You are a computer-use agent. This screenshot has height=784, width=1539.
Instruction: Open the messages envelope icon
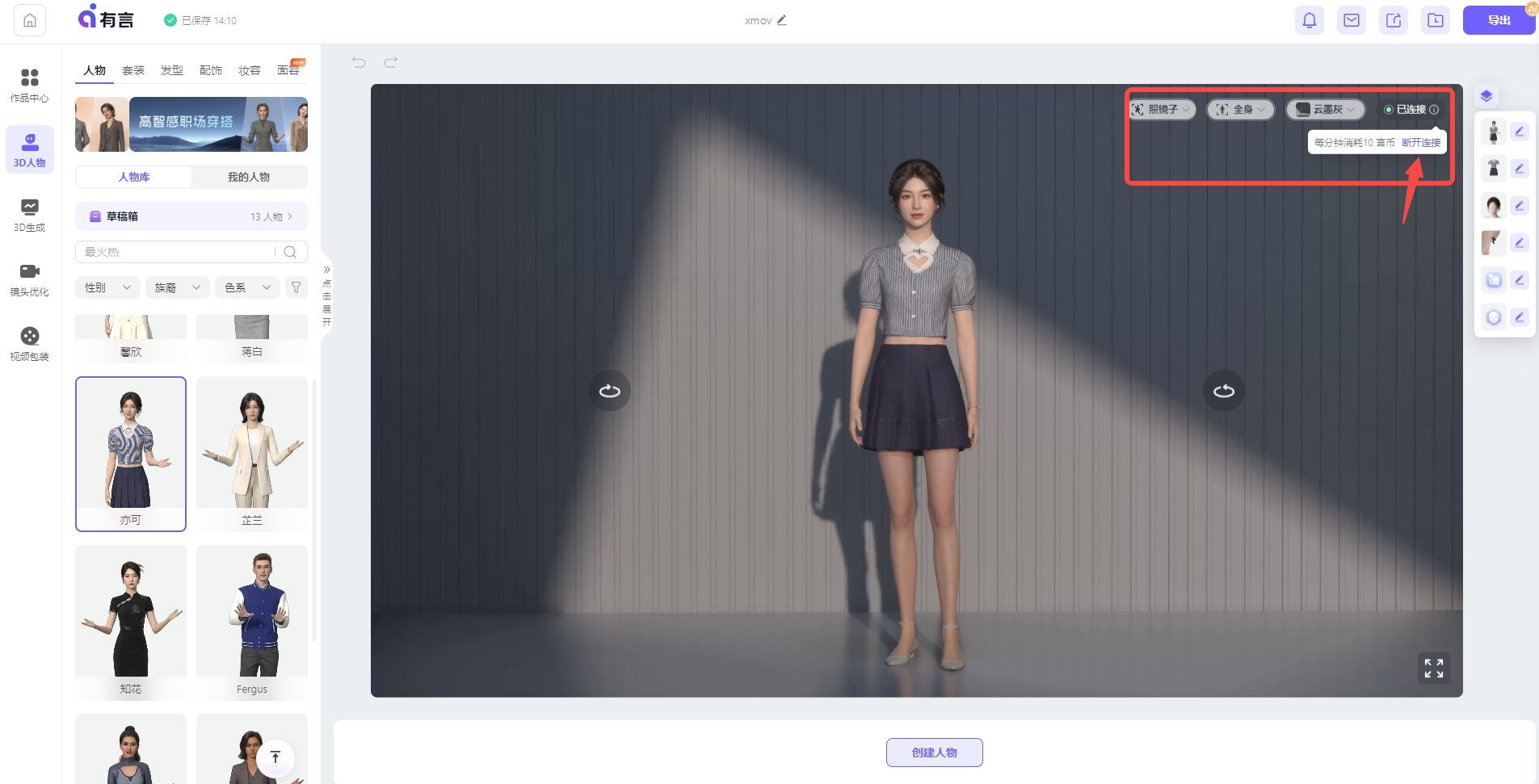1352,20
